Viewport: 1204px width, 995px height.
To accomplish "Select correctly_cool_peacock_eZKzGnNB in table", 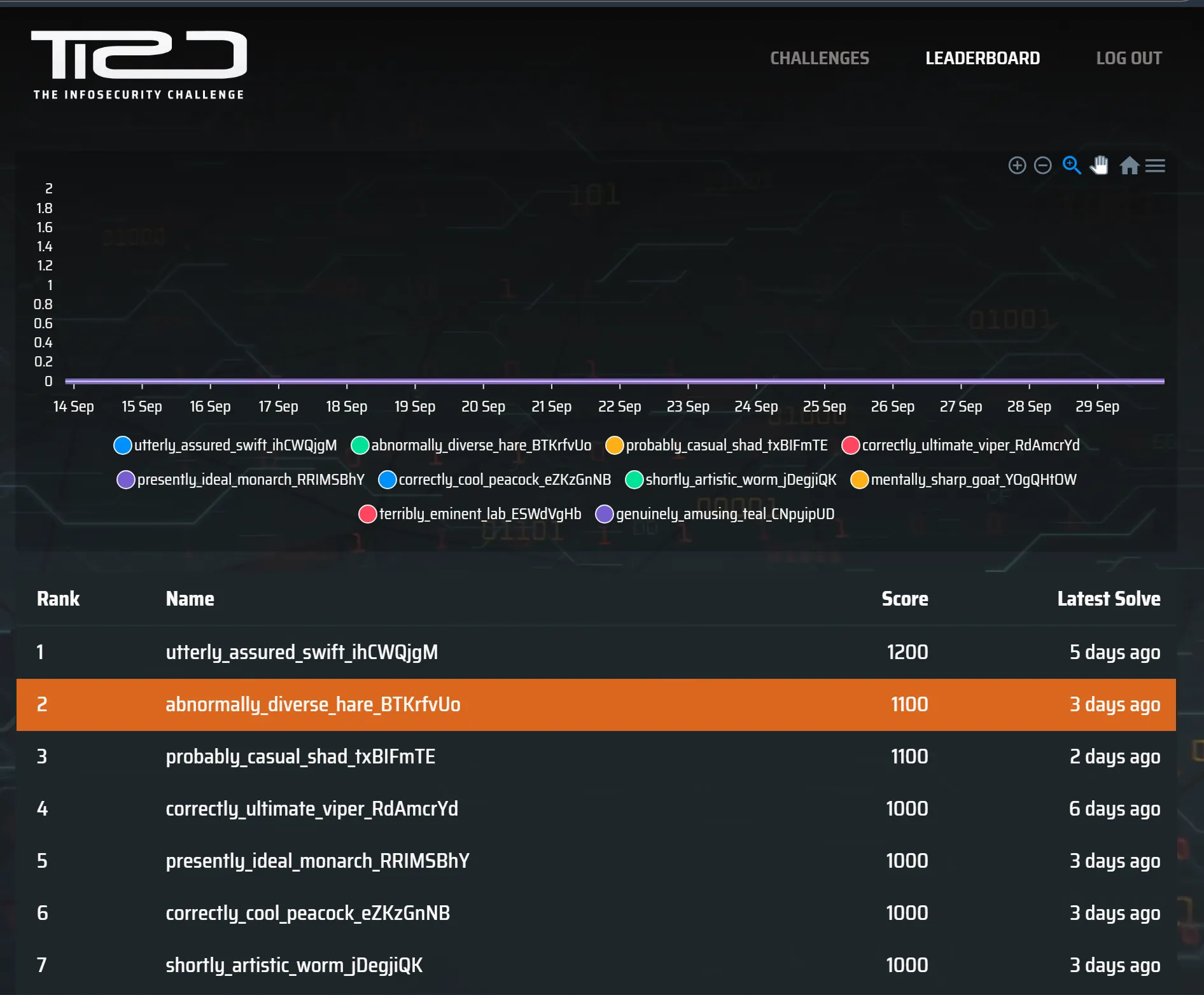I will click(308, 913).
